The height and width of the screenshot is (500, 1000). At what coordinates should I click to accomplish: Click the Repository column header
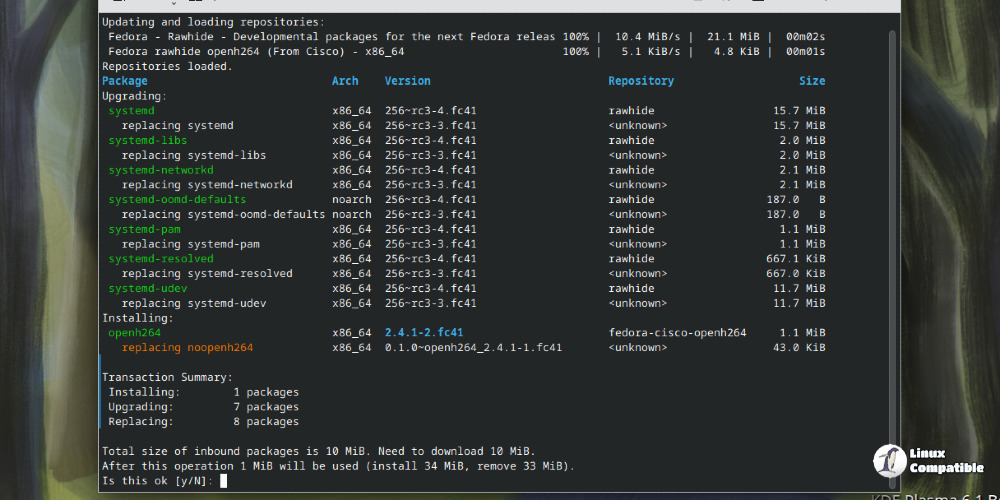point(641,81)
